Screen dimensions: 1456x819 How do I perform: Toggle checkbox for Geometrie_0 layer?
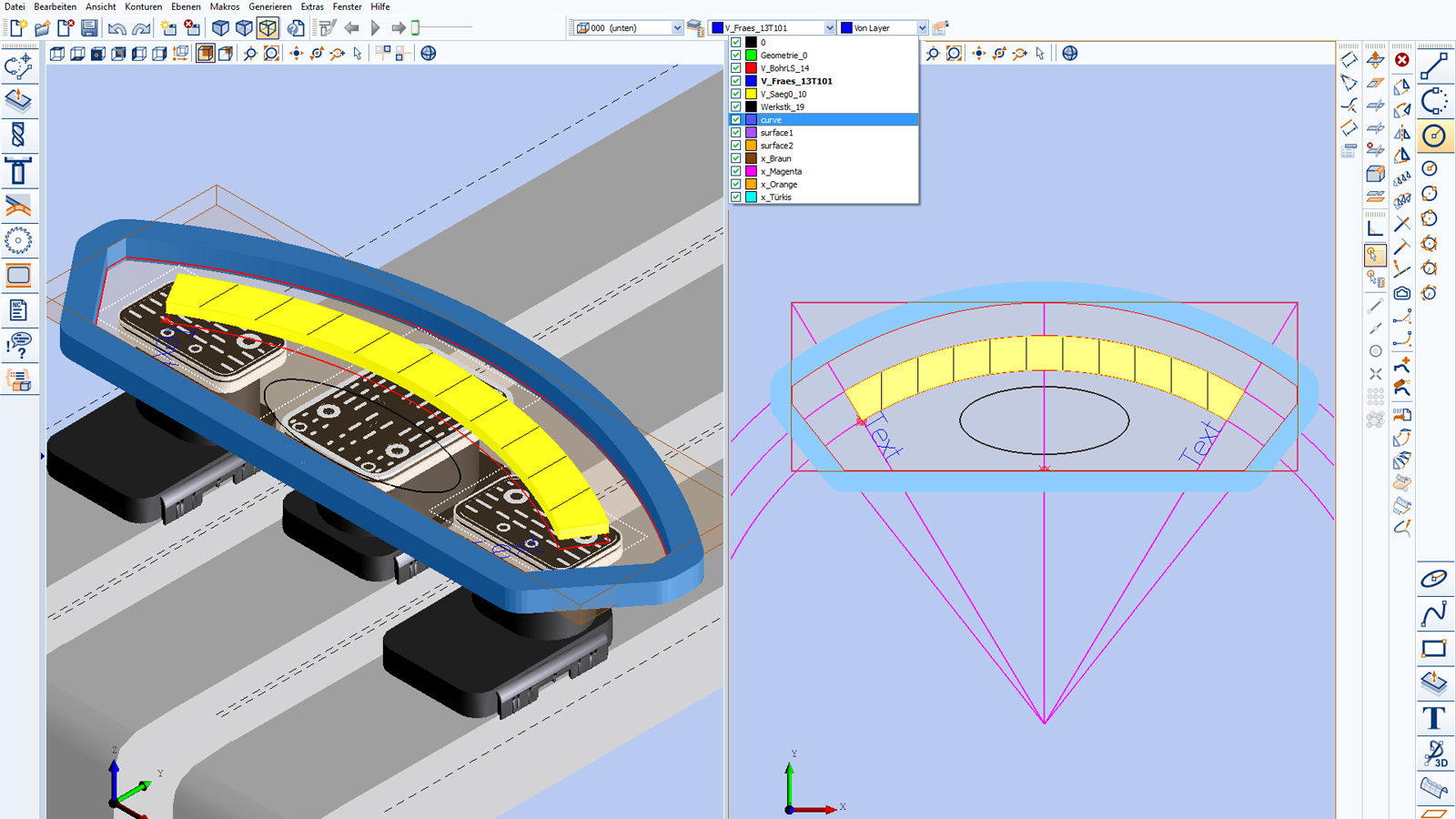point(736,55)
